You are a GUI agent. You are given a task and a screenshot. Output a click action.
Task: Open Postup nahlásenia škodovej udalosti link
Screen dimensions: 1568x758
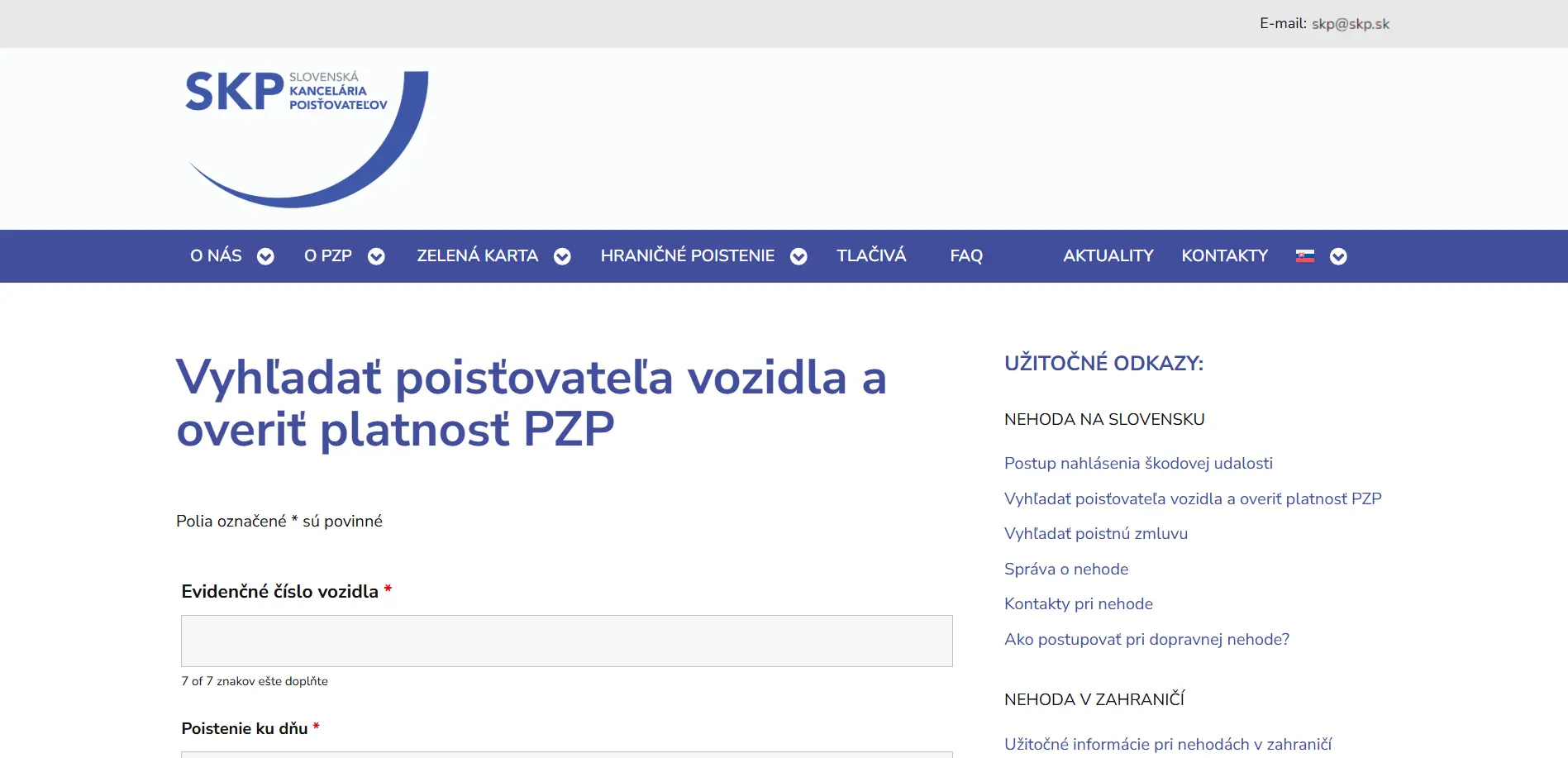pyautogui.click(x=1138, y=464)
